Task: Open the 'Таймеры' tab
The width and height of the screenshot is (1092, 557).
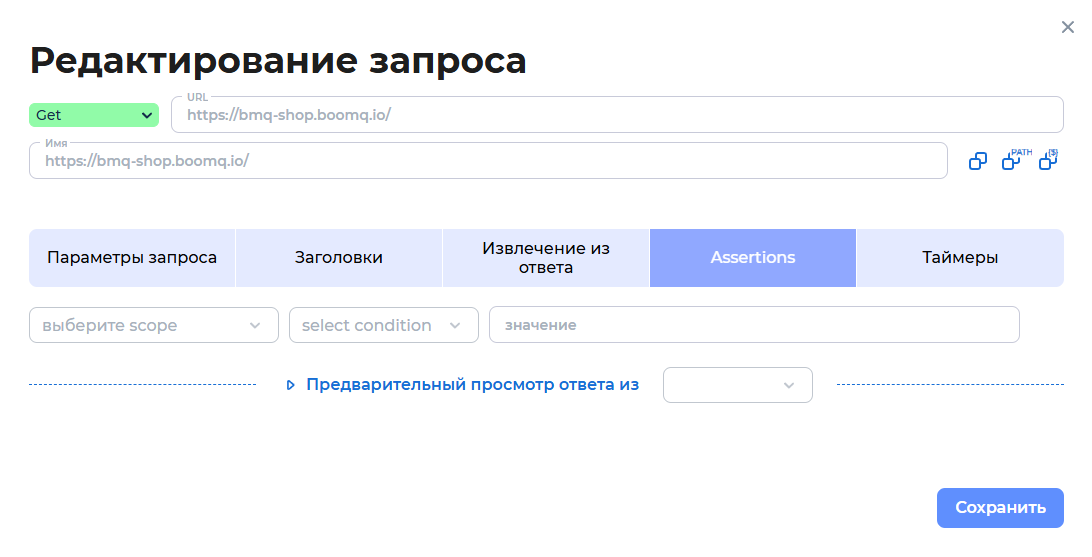Action: click(960, 258)
